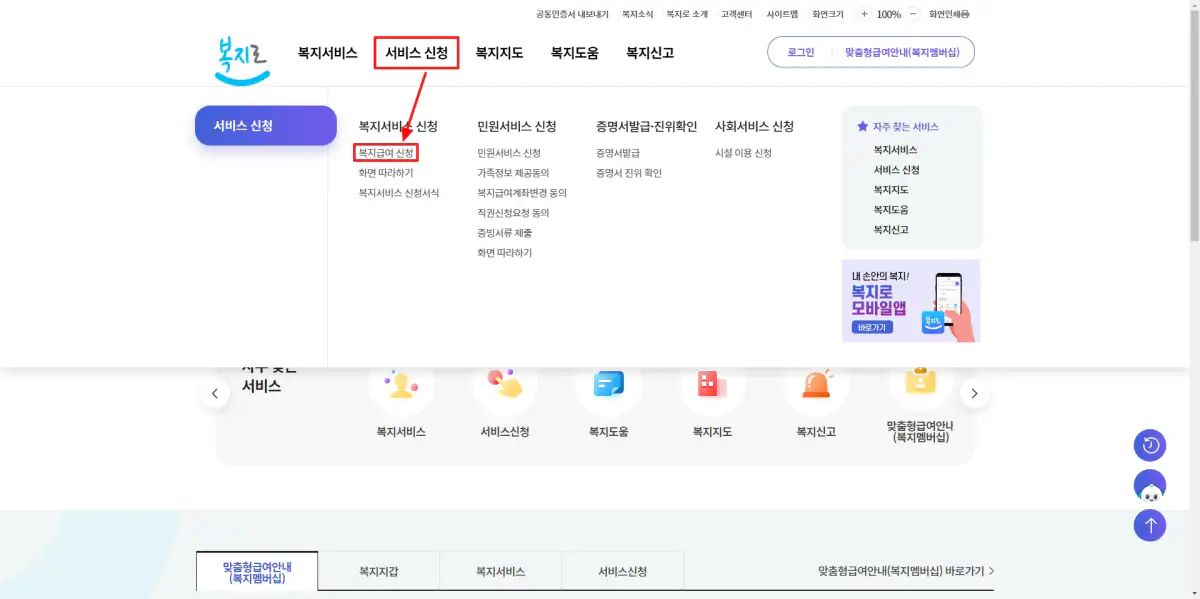Click 복지지도 in 자주 찾는 서비스
Viewport: 1200px width, 599px height.
point(891,189)
